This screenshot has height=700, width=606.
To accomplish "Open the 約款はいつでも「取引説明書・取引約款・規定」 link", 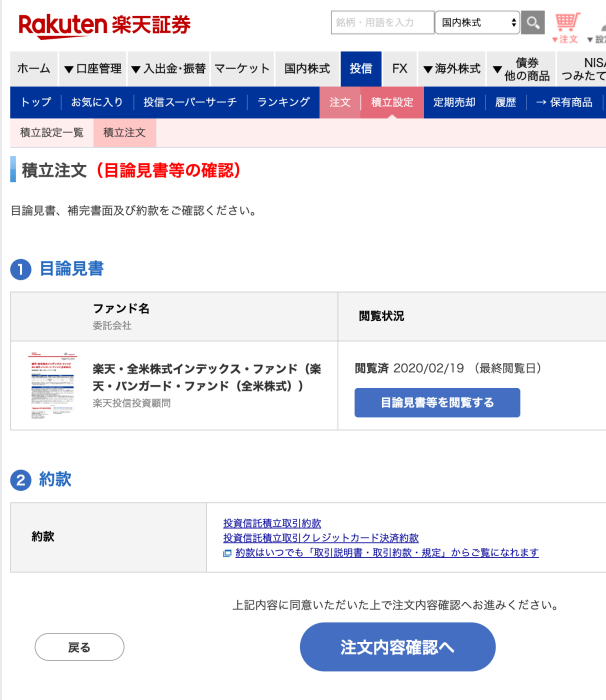I will pyautogui.click(x=387, y=553).
